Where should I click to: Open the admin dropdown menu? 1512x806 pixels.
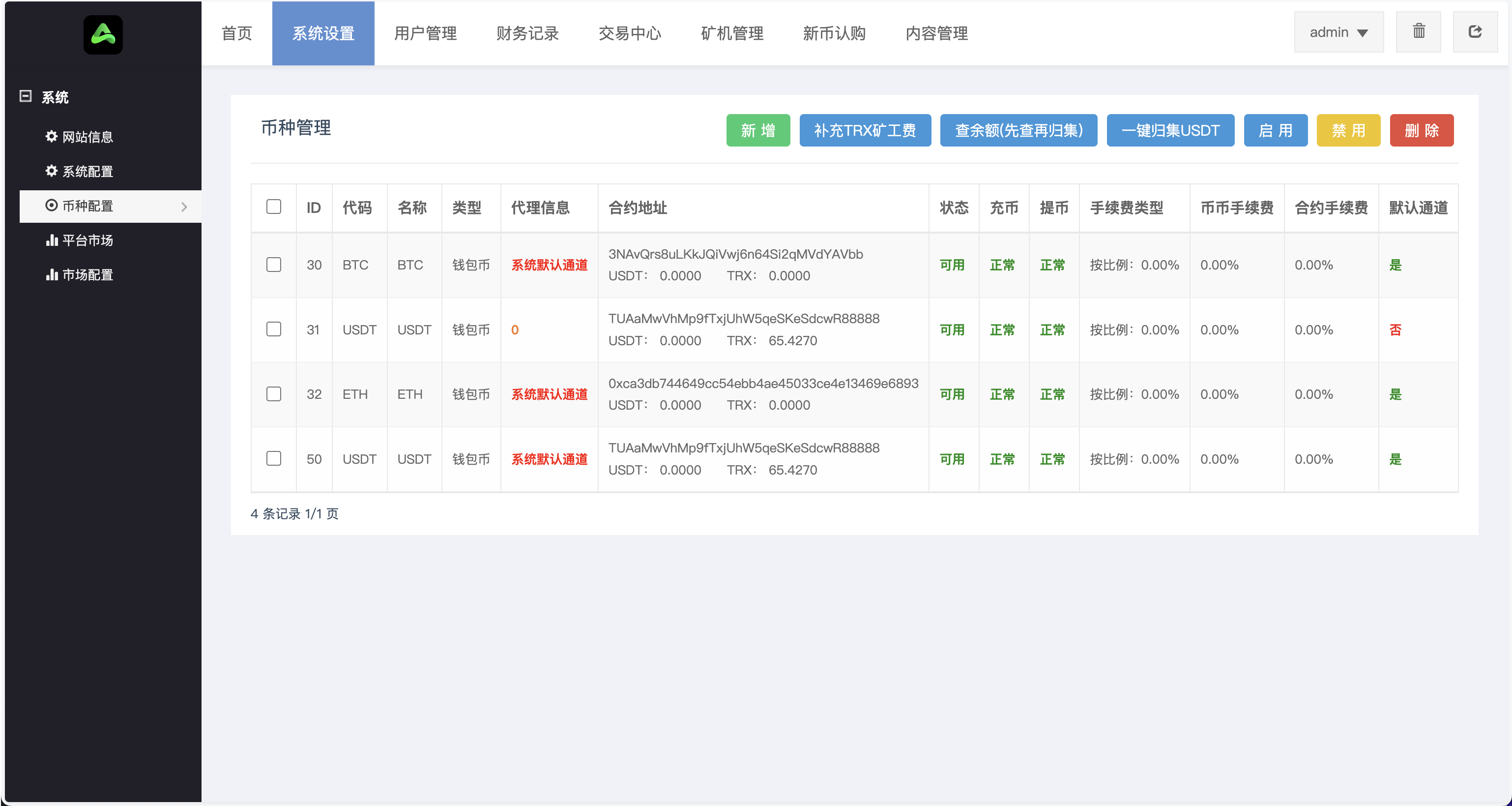pos(1338,31)
